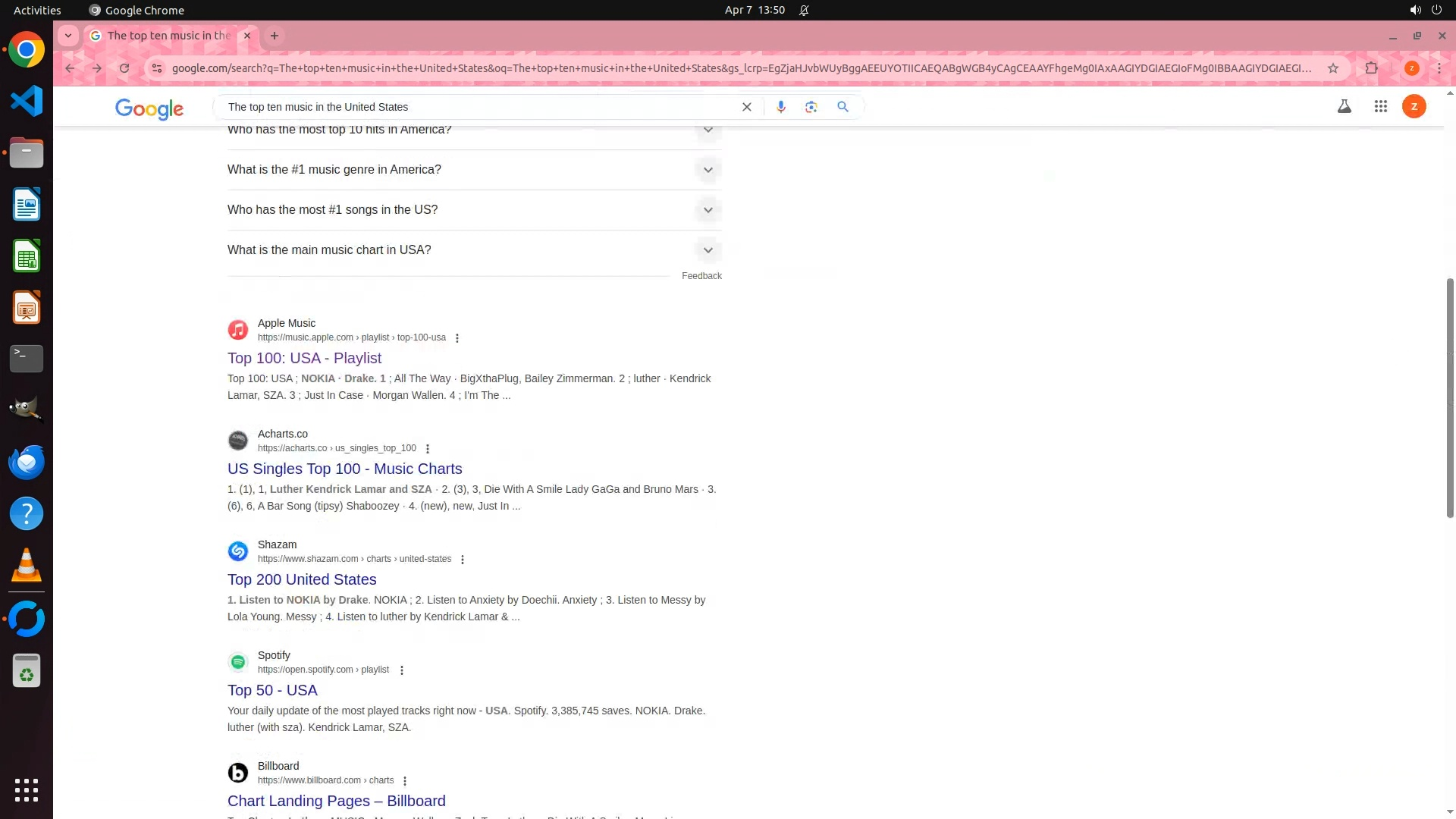Open the tab search dropdown arrow
Screen dimensions: 1456x819
point(68,36)
